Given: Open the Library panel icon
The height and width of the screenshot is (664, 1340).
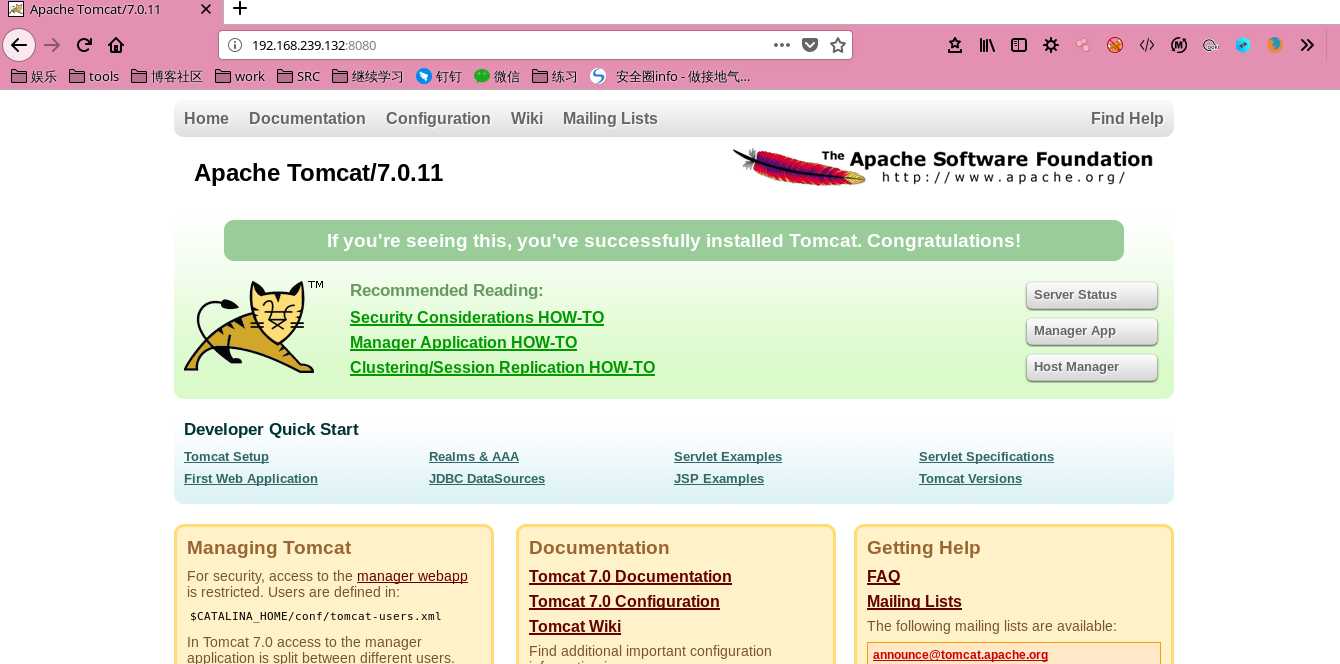Looking at the screenshot, I should 987,45.
